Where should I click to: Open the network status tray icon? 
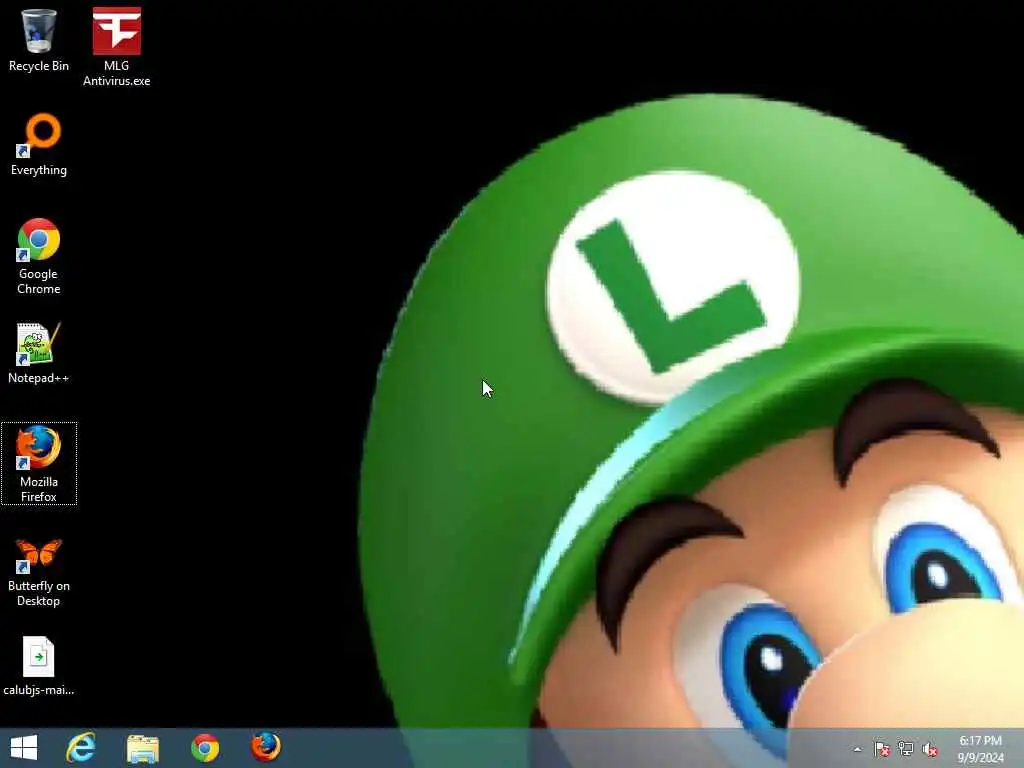point(906,749)
